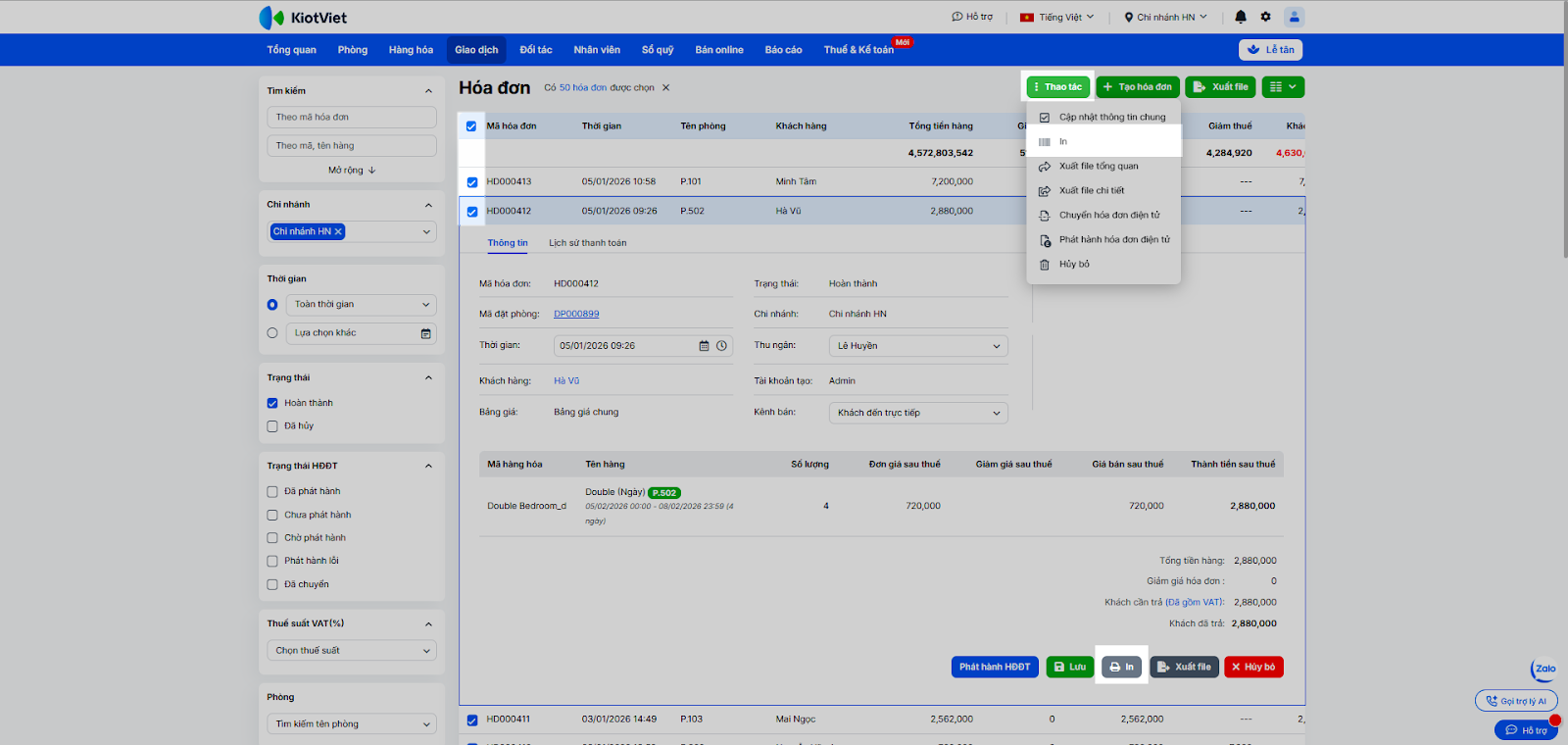The image size is (1568, 745).
Task: Expand the Thu ngân Lê Huyền dropdown
Action: (917, 346)
